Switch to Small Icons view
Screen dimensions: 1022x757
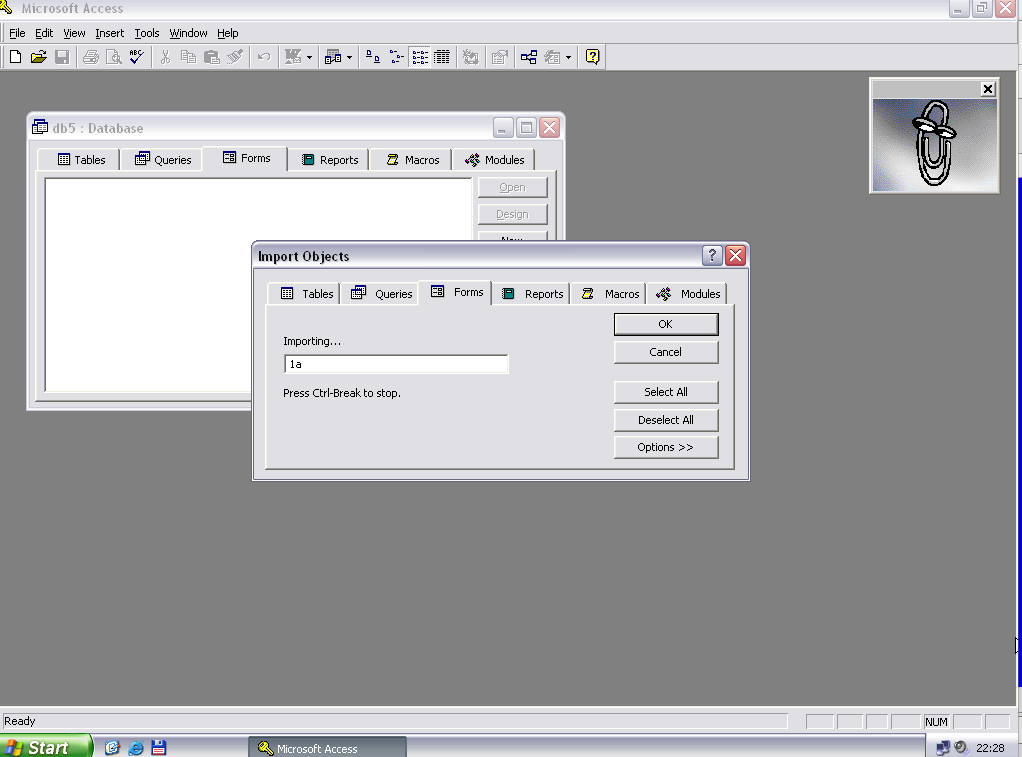click(396, 57)
